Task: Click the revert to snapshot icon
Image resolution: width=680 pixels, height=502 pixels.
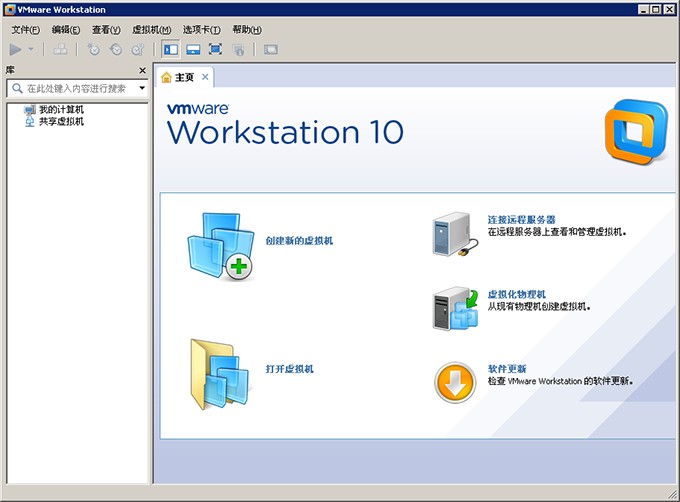Action: [116, 49]
